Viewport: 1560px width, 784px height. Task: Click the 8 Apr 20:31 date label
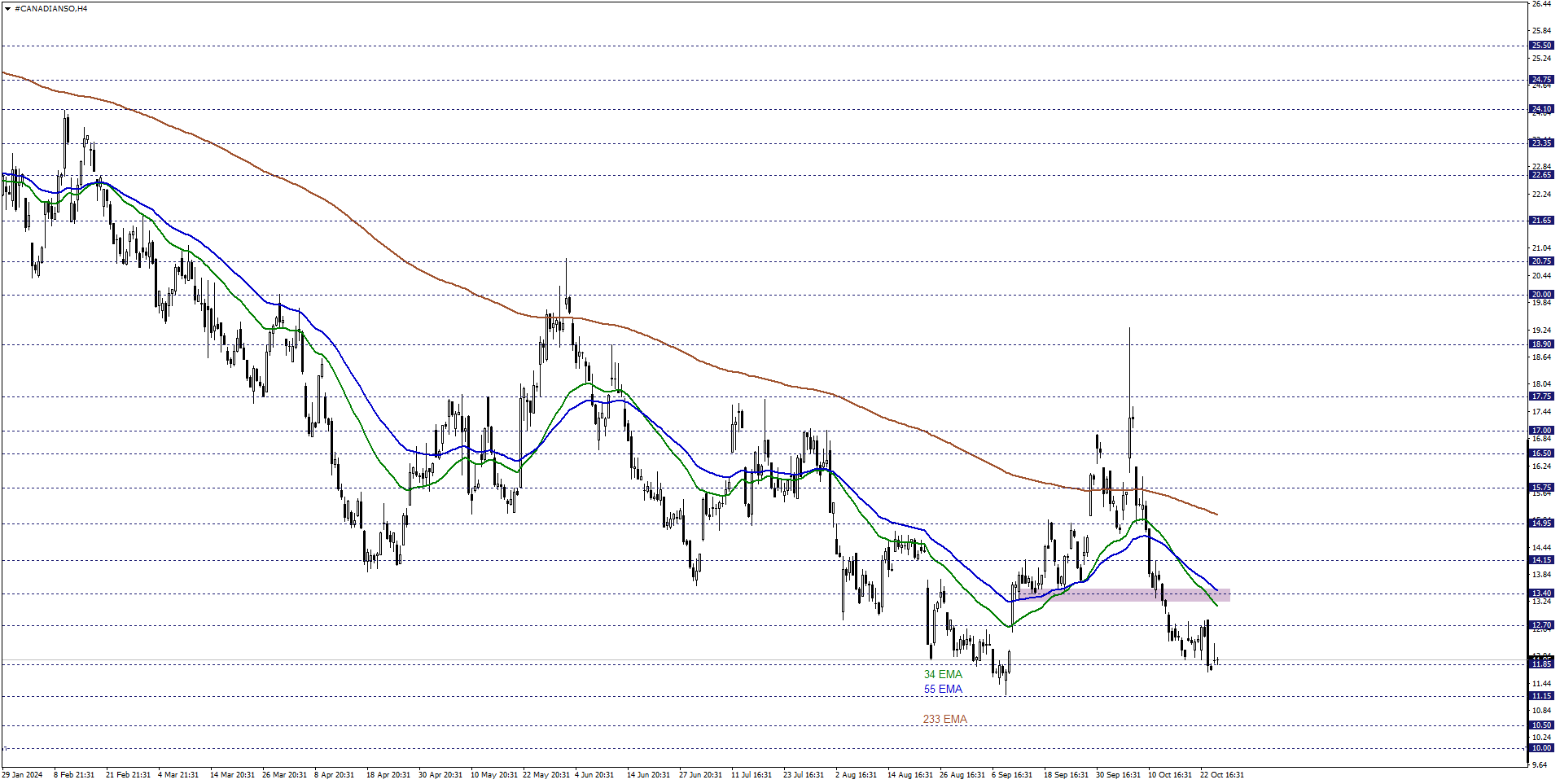point(334,775)
